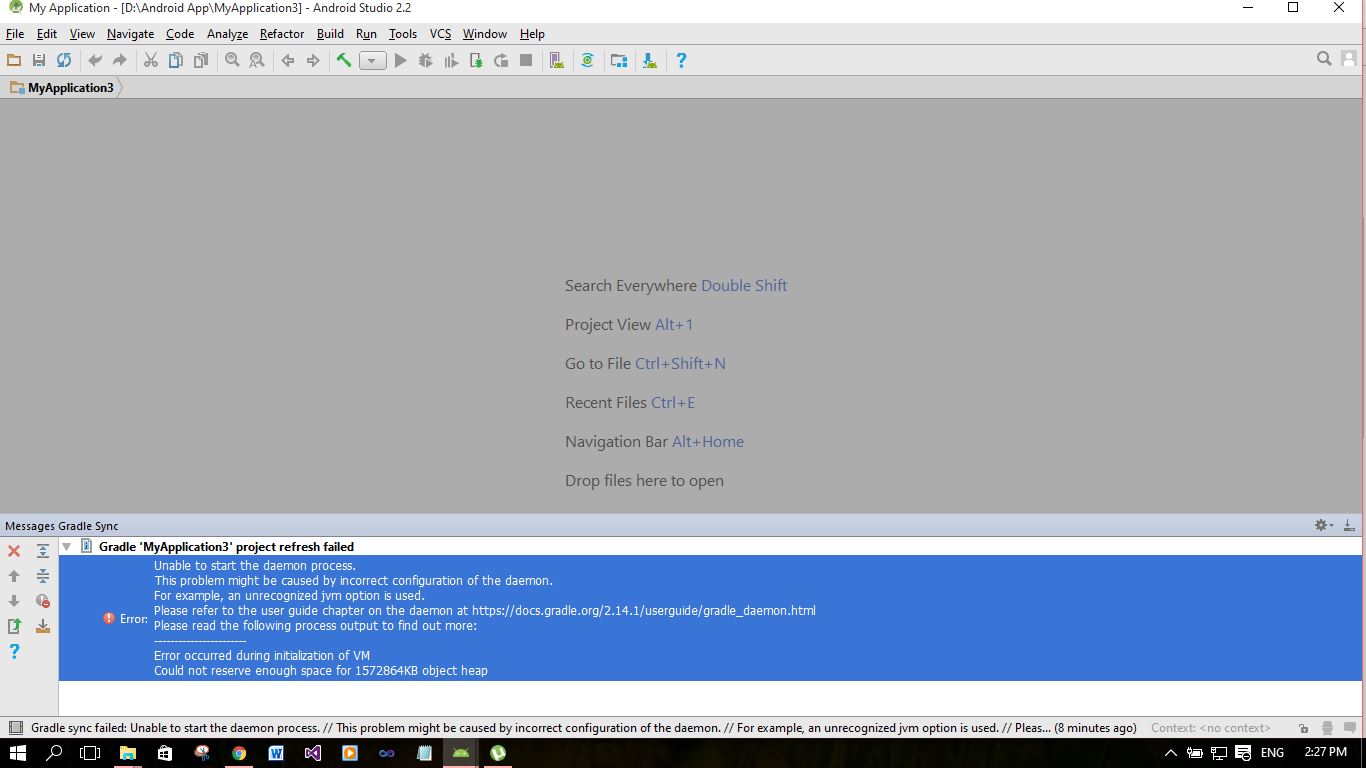Click the Redo arrow in toolbar

pos(120,61)
